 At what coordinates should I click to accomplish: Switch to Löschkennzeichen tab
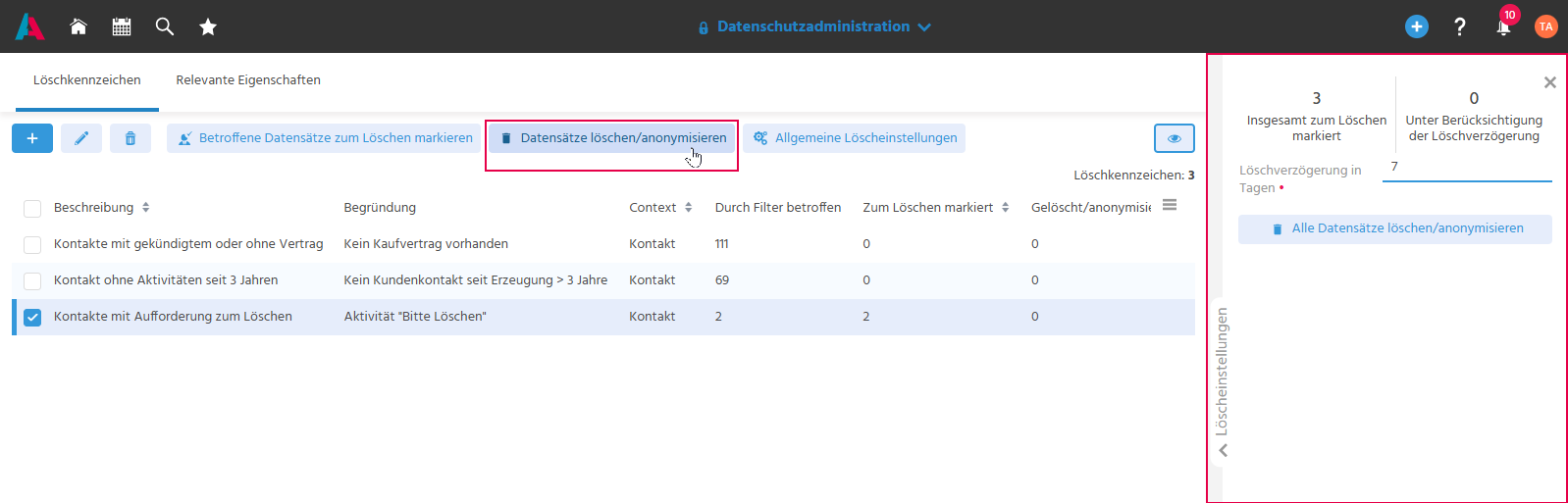pyautogui.click(x=87, y=80)
